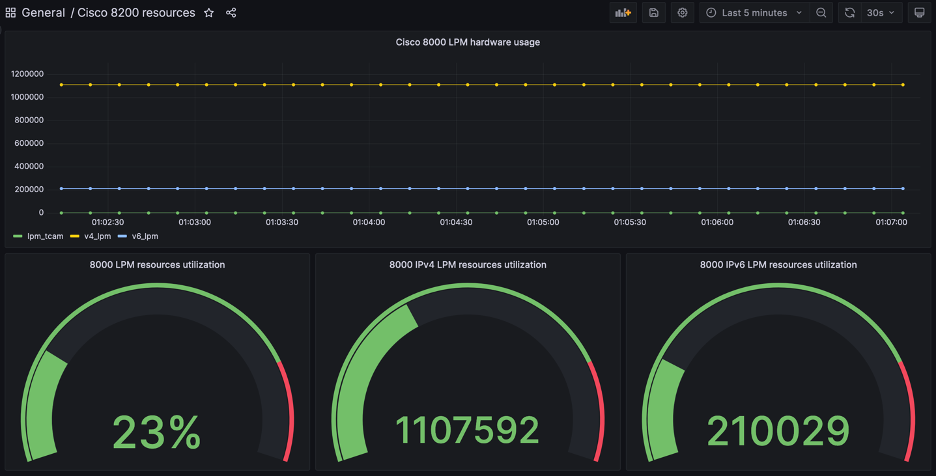Click the 1200000 y-axis label

27,74
